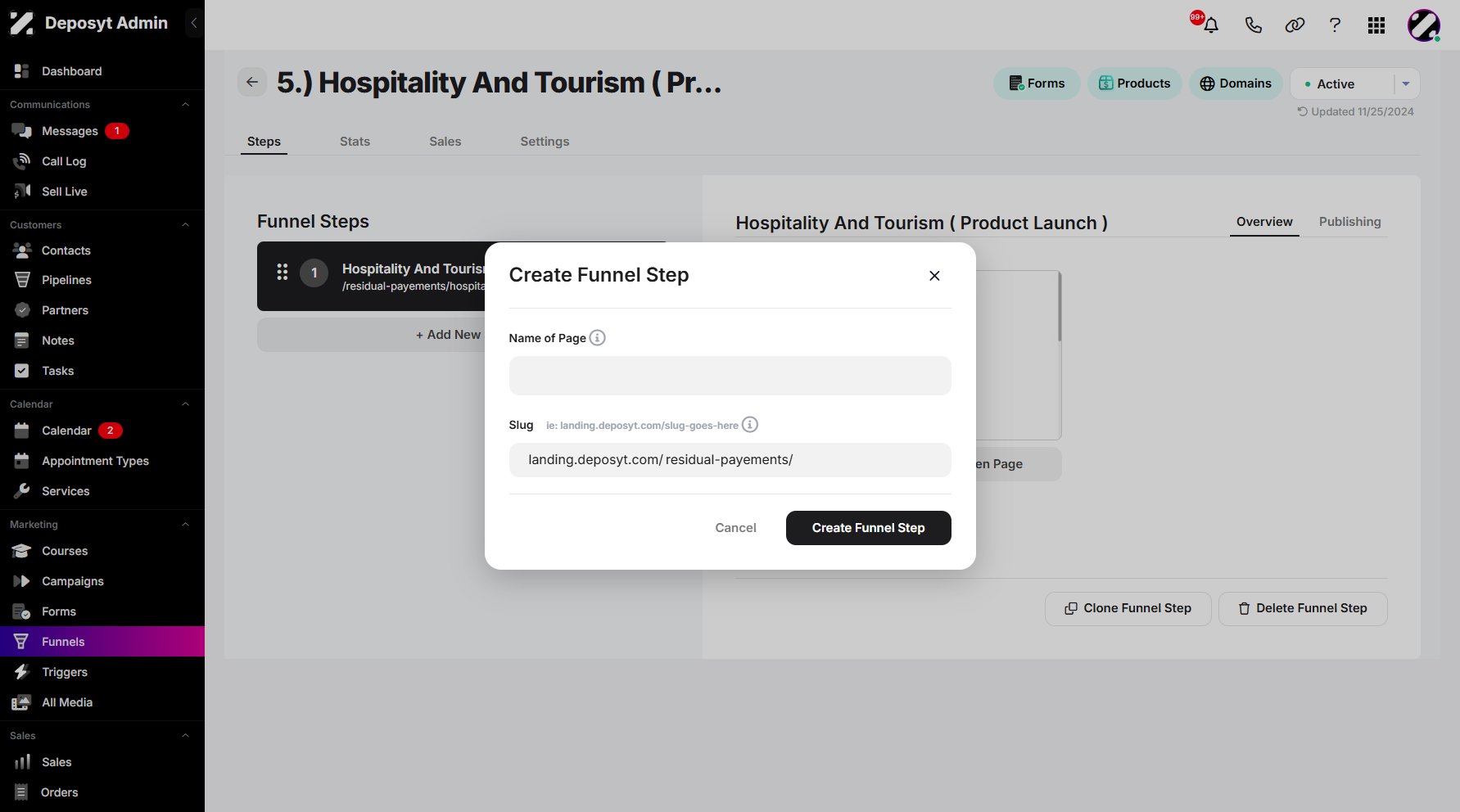Switch to the Publishing tab

tap(1349, 222)
